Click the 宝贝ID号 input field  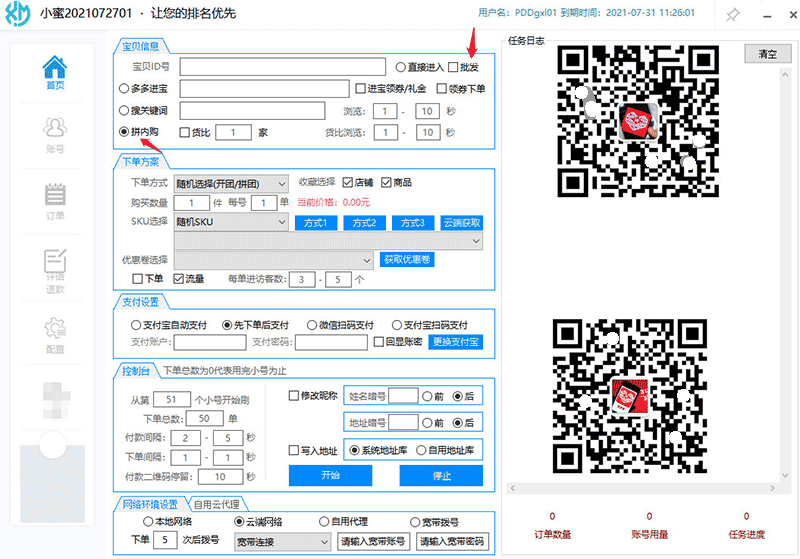tap(283, 67)
